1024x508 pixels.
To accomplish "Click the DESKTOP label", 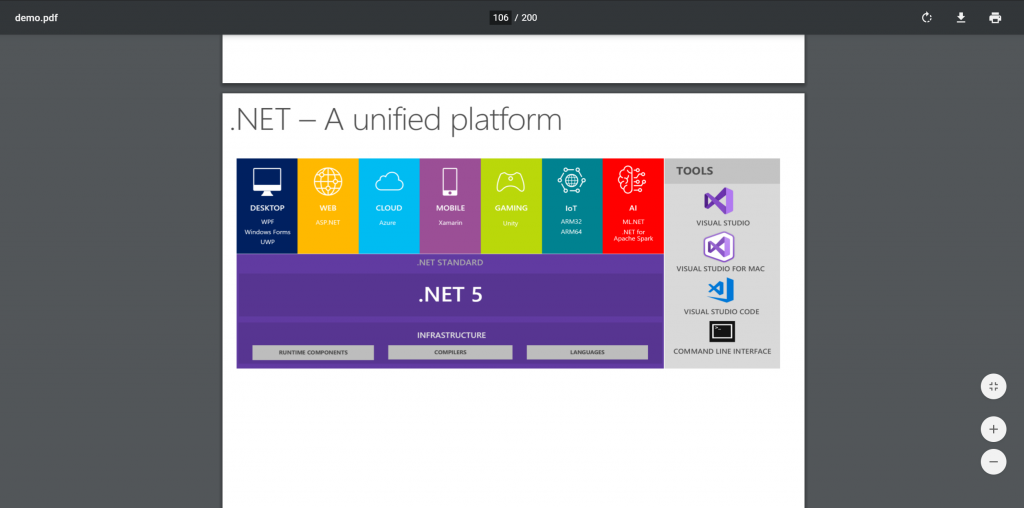I will pyautogui.click(x=267, y=208).
